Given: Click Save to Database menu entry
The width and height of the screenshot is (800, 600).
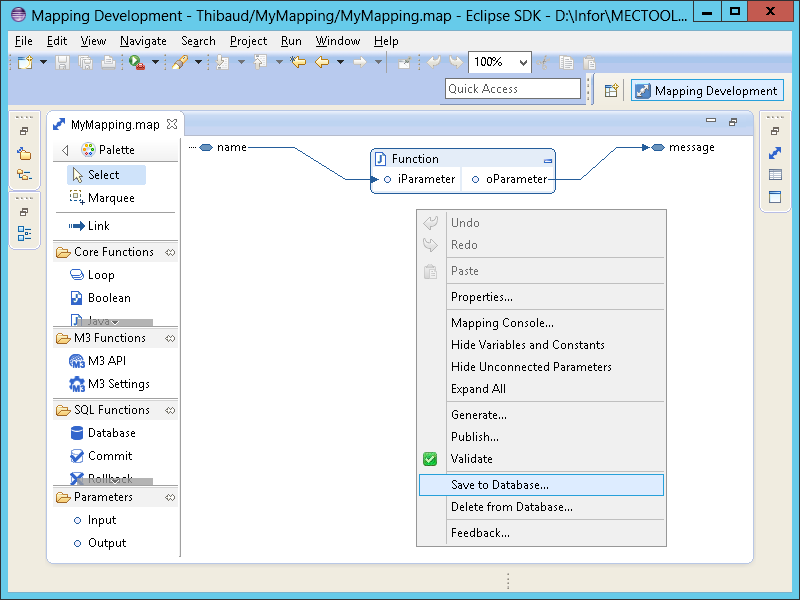Looking at the screenshot, I should pos(499,485).
